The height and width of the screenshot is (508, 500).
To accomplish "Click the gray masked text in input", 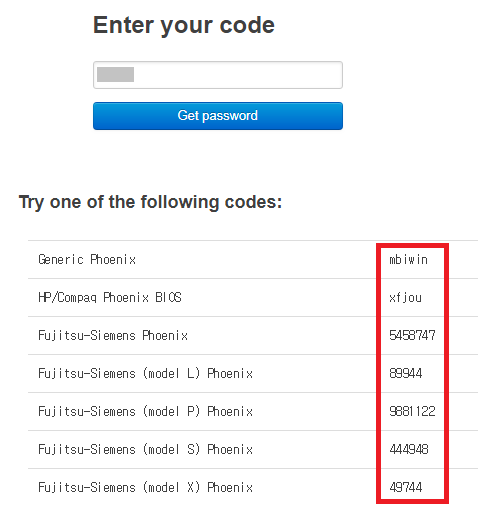I will (115, 74).
